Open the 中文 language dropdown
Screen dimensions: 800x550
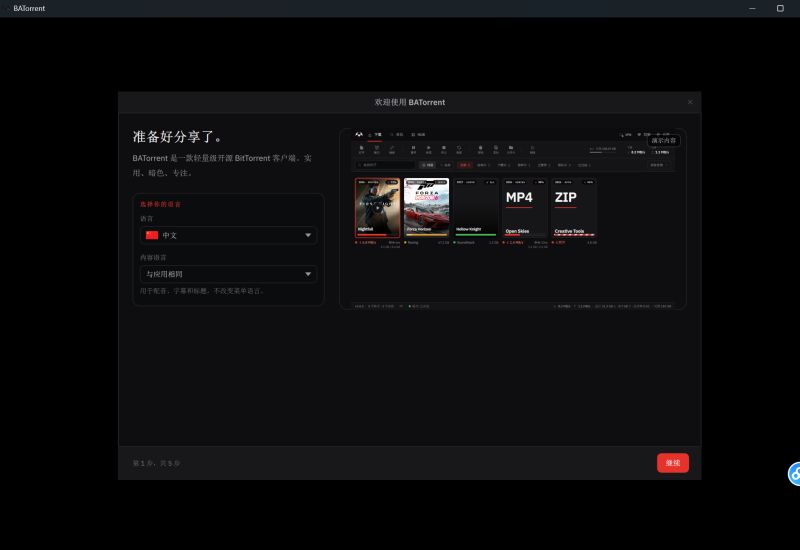229,235
